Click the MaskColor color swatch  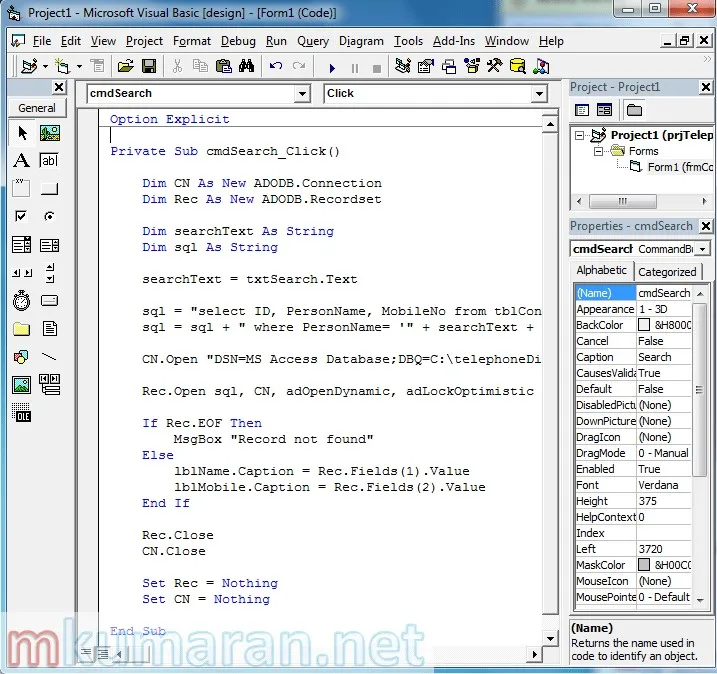(x=643, y=565)
